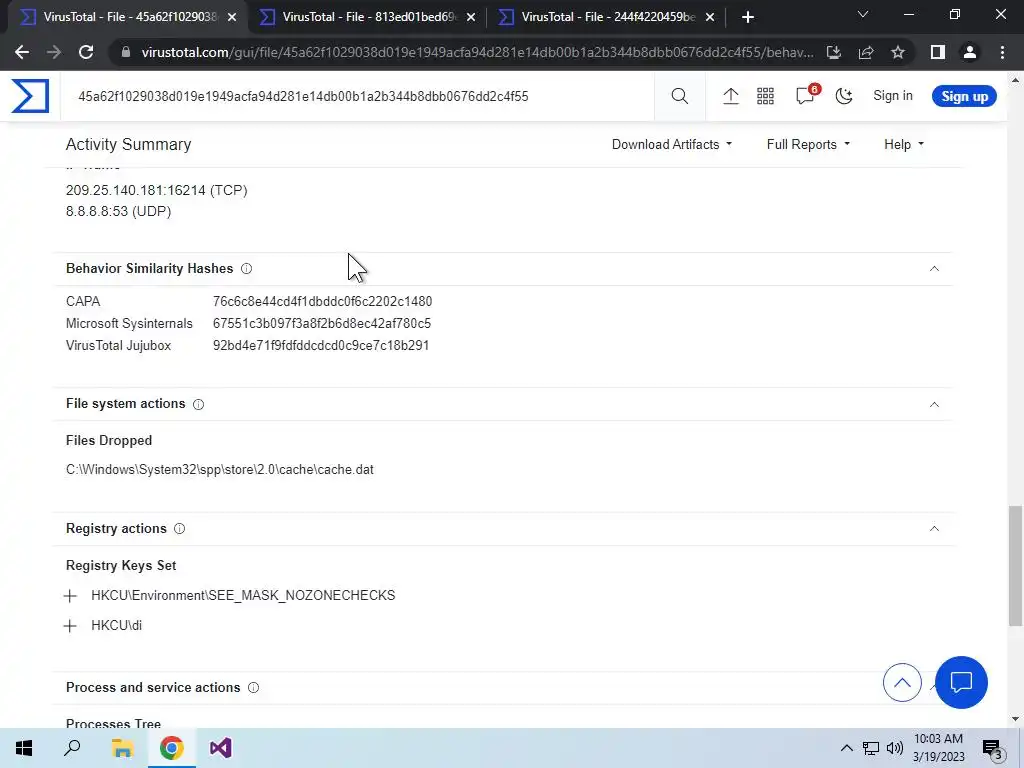Screen dimensions: 1024x768
Task: Click the 209.25.140.181:16214 (TCP) entry
Action: [x=157, y=190]
